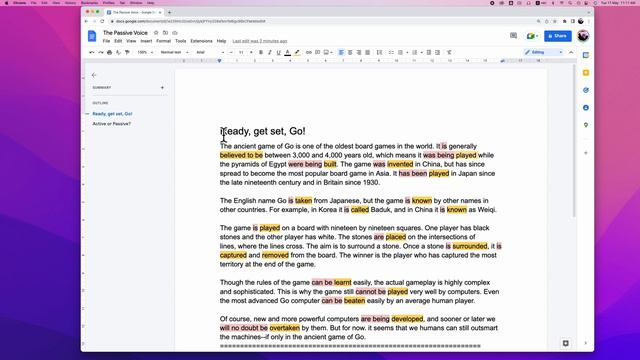Open line and paragraph spacing
Screen dimensions: 640x360
[380, 53]
